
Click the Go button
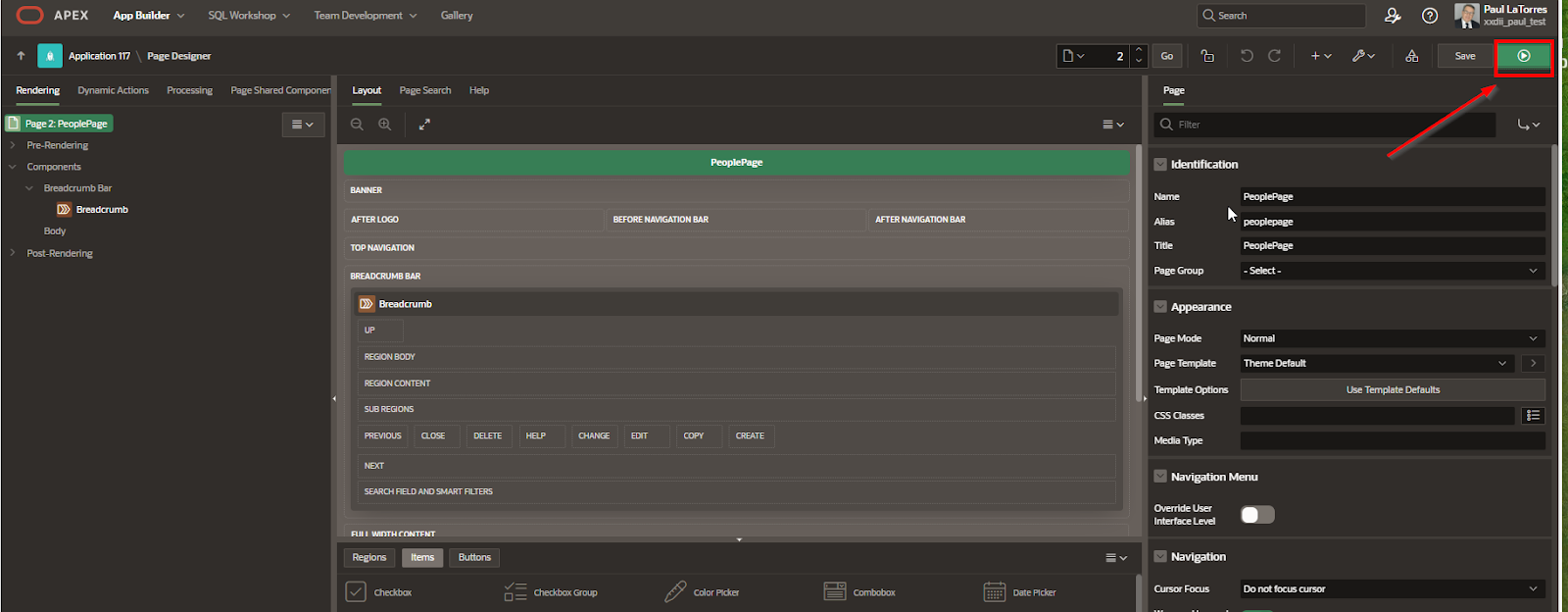coord(1166,56)
